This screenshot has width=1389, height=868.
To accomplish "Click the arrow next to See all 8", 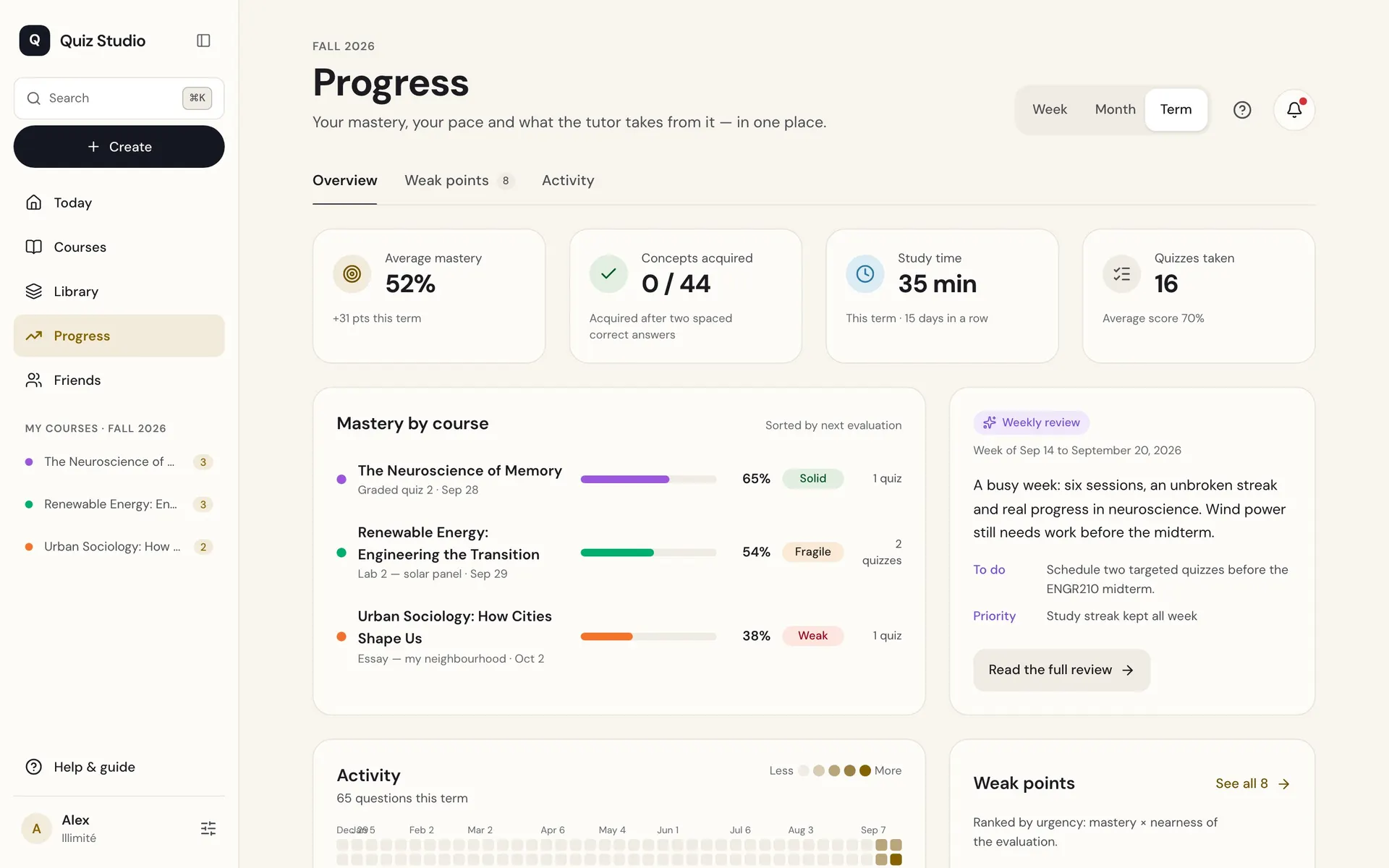I will point(1284,784).
